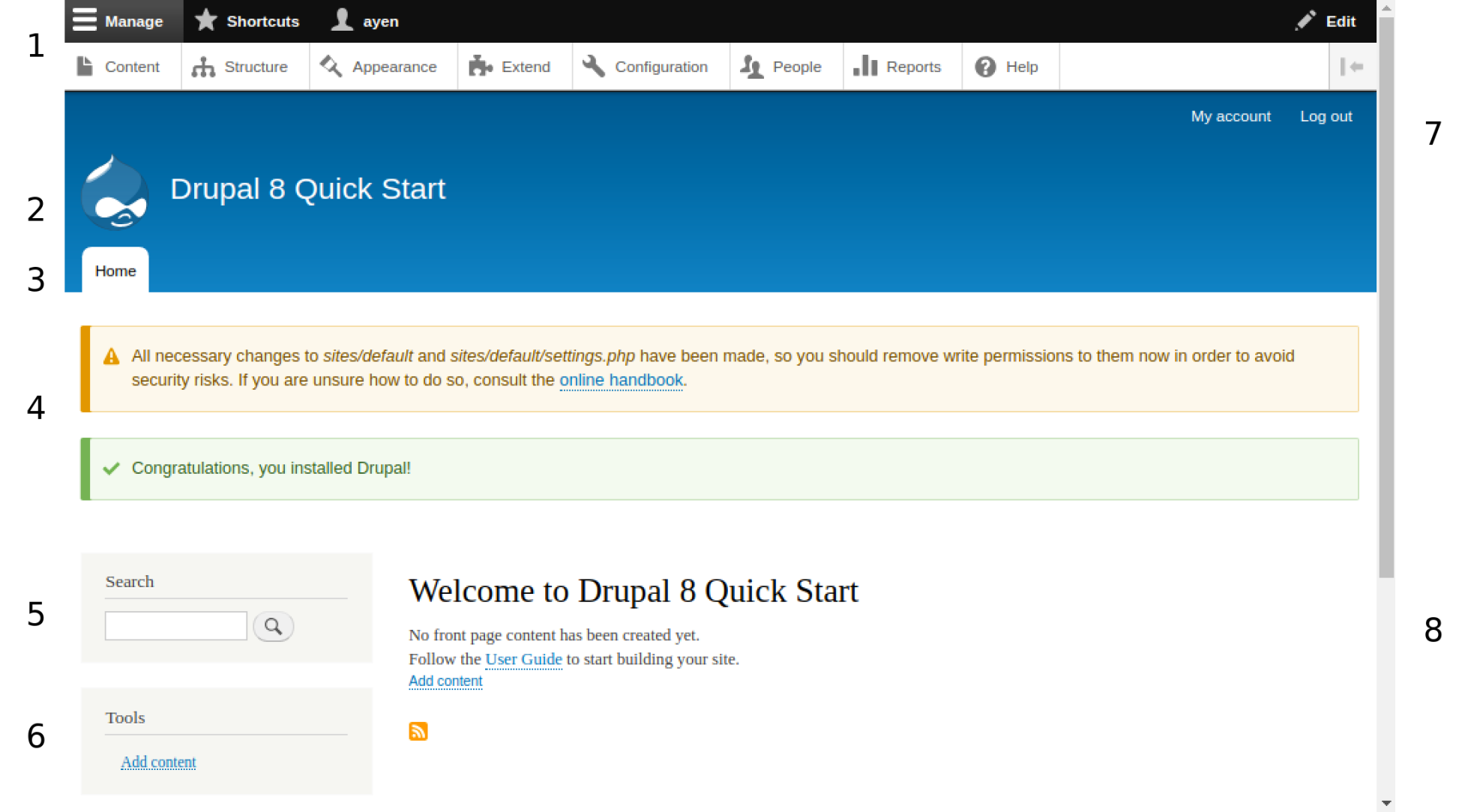Open Help in the toolbar

[1007, 67]
